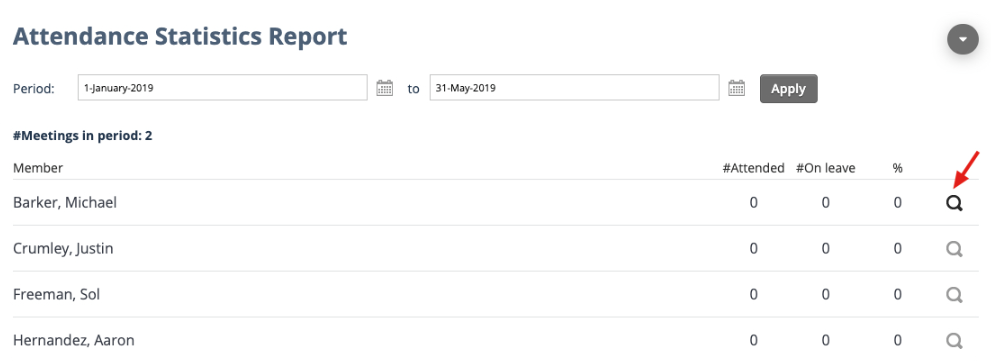Click the #Attended column header
The height and width of the screenshot is (361, 991).
[x=753, y=168]
